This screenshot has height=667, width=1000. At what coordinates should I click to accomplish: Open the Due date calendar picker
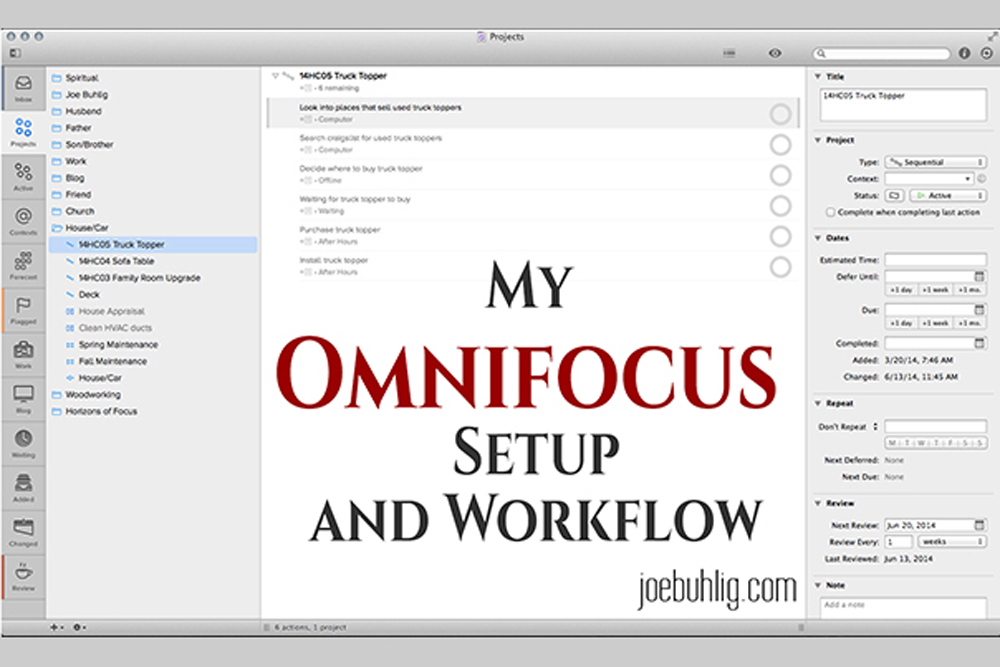coord(980,309)
